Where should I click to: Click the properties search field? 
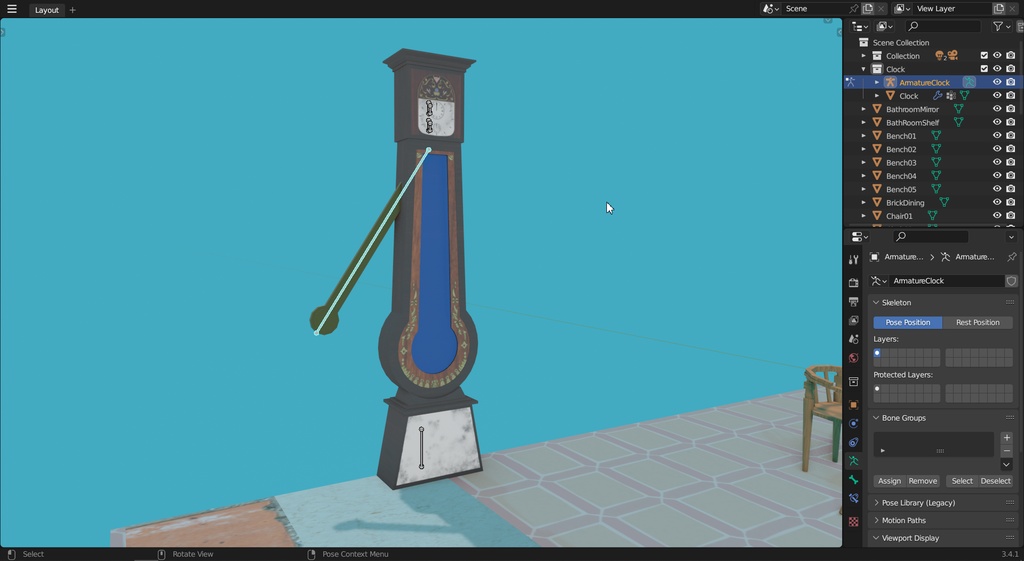[x=931, y=236]
